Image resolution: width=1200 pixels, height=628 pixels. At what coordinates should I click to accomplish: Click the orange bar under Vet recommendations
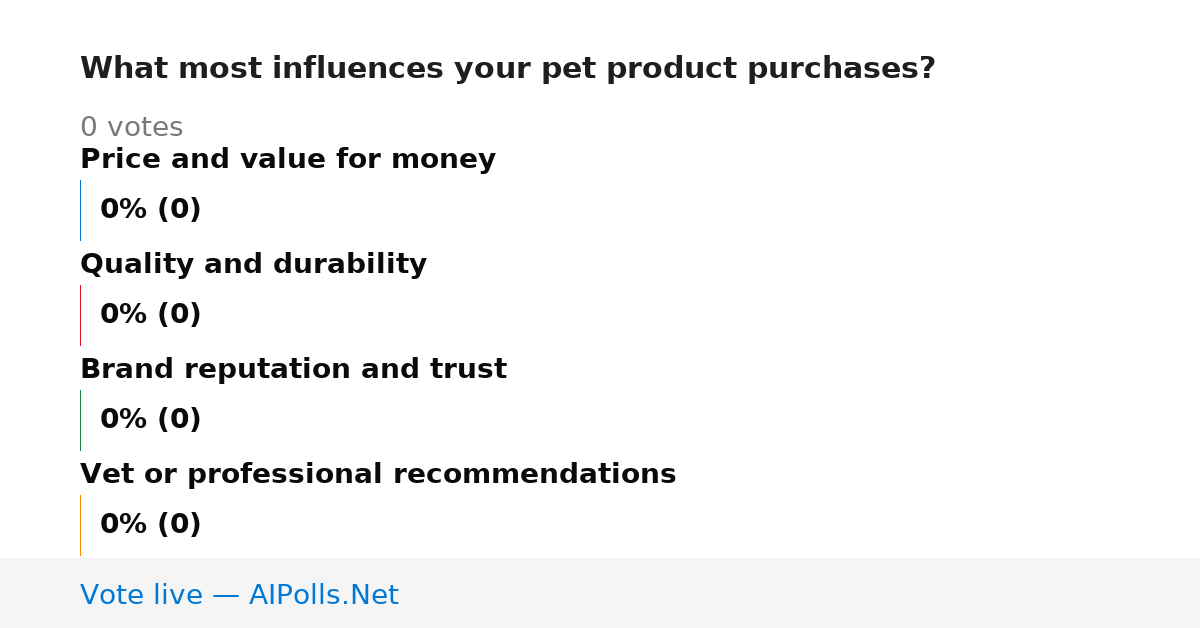tap(80, 525)
